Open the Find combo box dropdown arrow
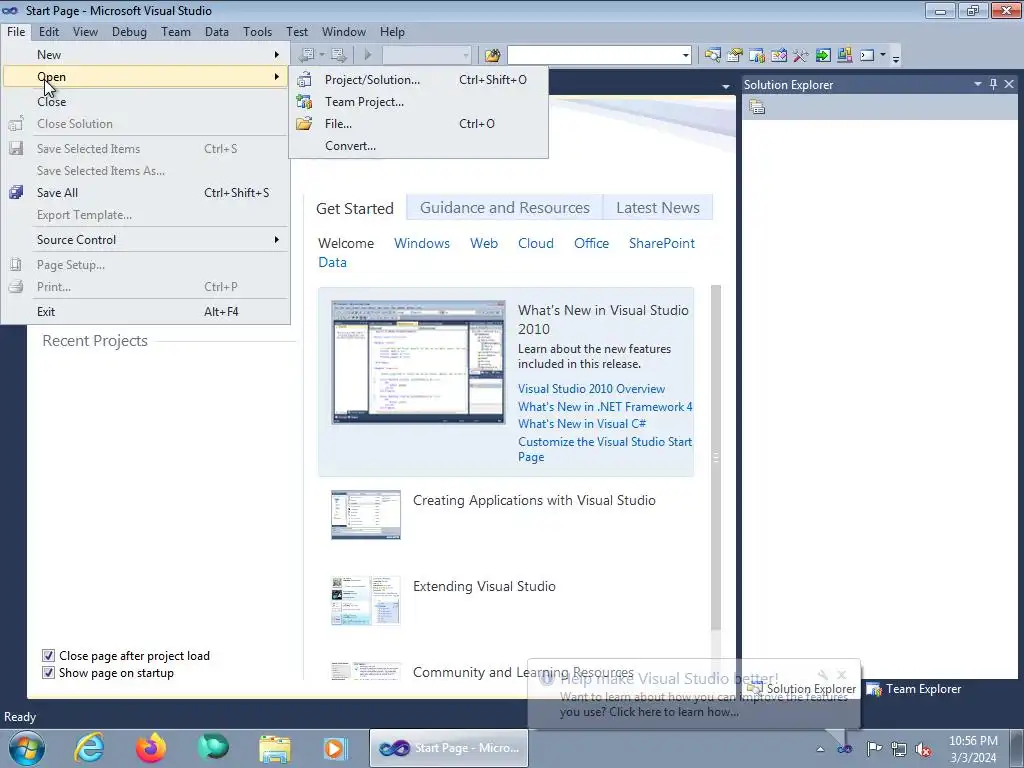Viewport: 1024px width, 768px height. click(x=685, y=56)
